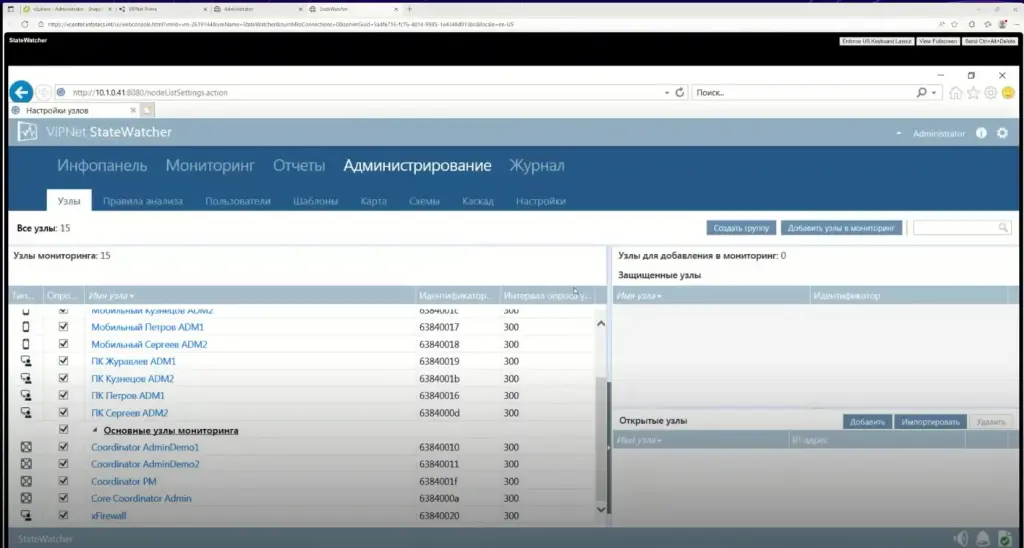Refresh the inner browser page
Image resolution: width=1024 pixels, height=548 pixels.
coord(680,93)
